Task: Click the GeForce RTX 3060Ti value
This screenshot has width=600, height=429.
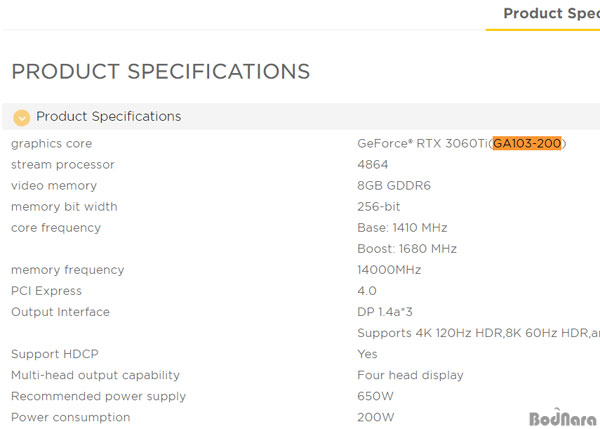Action: coord(423,144)
